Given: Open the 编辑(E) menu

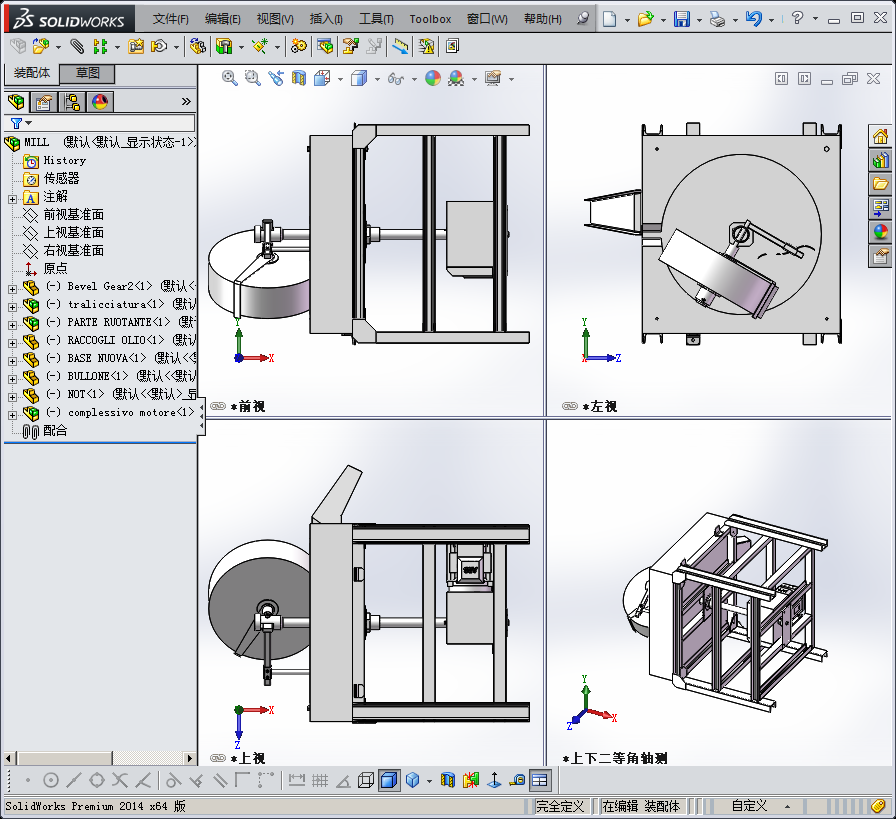Looking at the screenshot, I should [x=223, y=19].
